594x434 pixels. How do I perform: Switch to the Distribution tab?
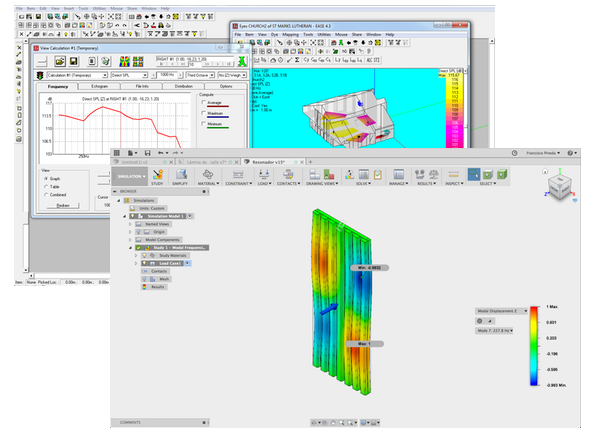[184, 86]
